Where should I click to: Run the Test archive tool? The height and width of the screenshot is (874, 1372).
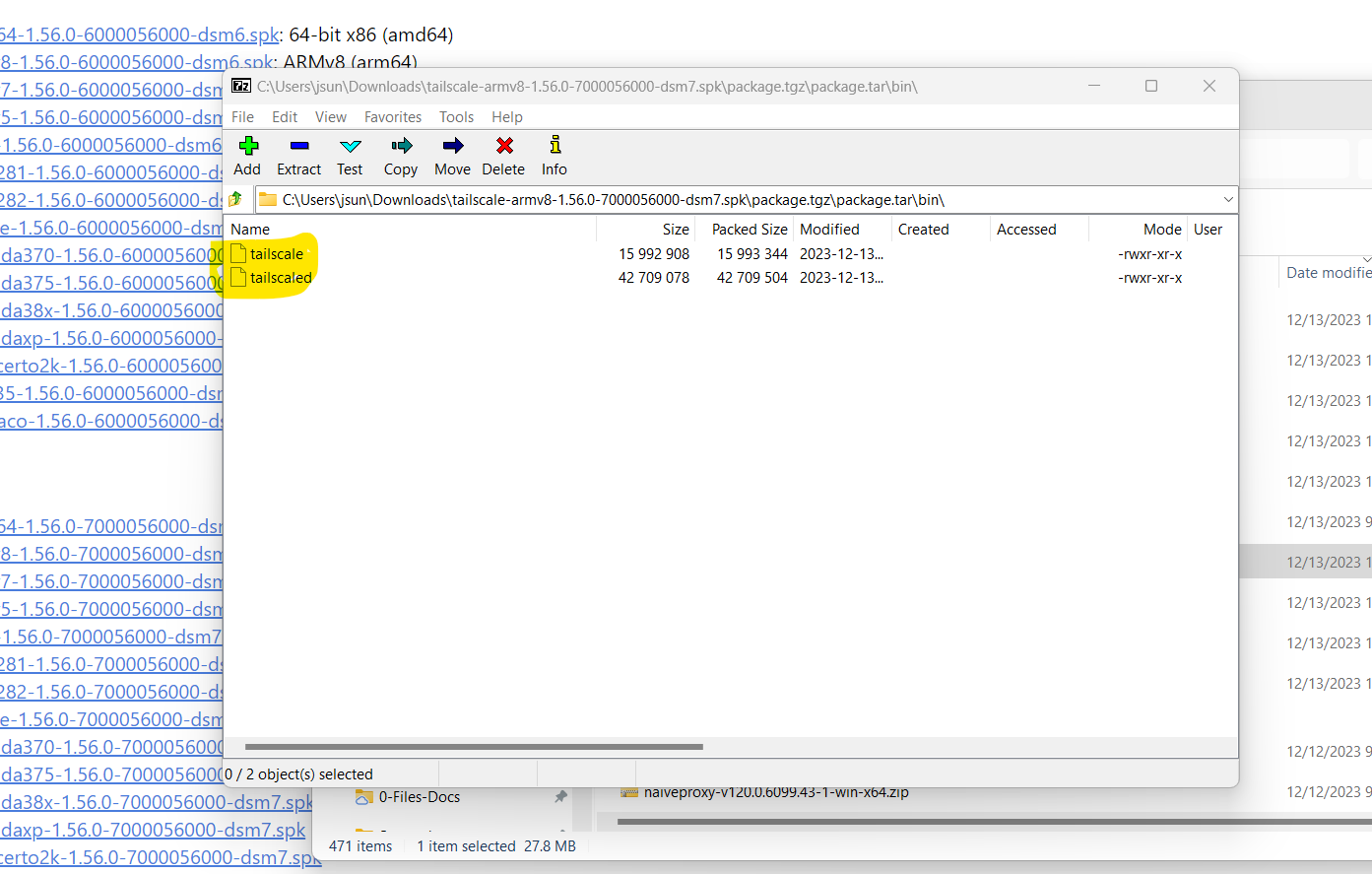click(350, 146)
